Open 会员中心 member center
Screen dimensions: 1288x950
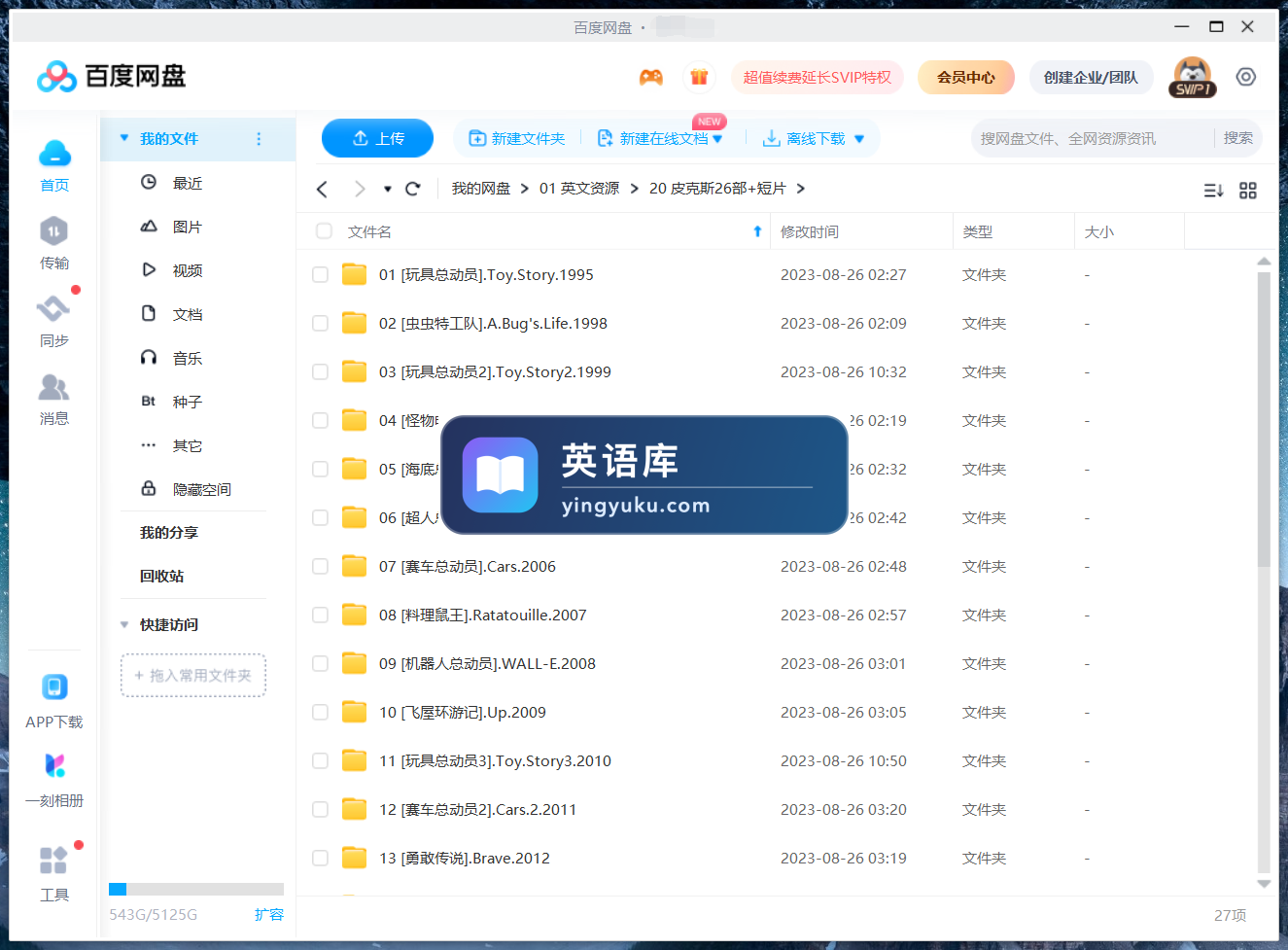click(x=966, y=77)
